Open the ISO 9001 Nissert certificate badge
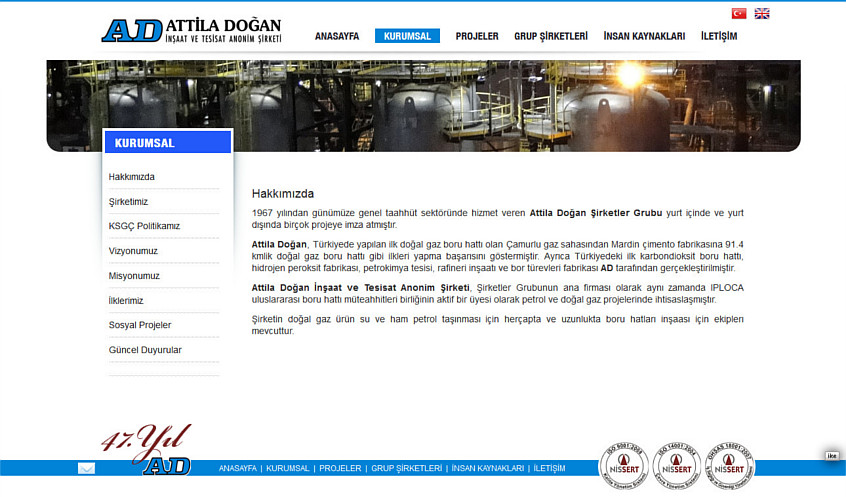 point(624,466)
